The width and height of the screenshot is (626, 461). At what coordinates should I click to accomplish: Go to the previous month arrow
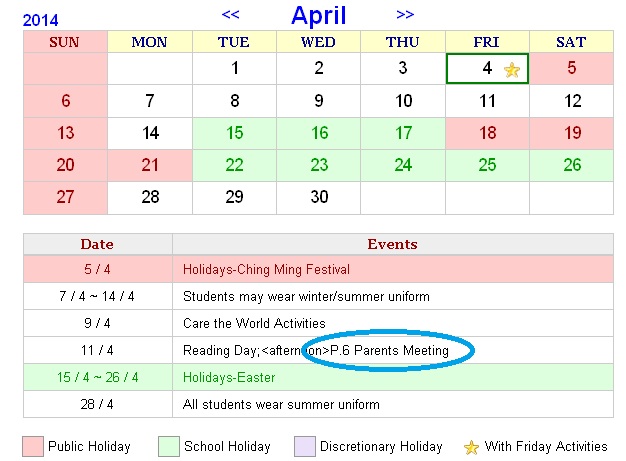(230, 14)
